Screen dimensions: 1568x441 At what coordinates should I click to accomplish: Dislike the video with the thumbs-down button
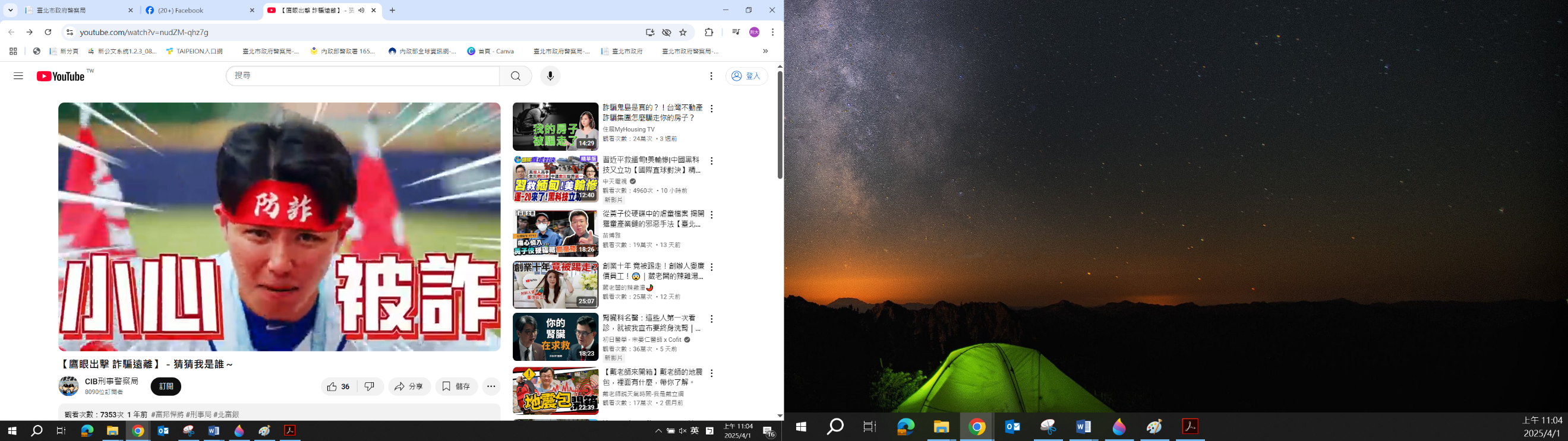tap(370, 386)
